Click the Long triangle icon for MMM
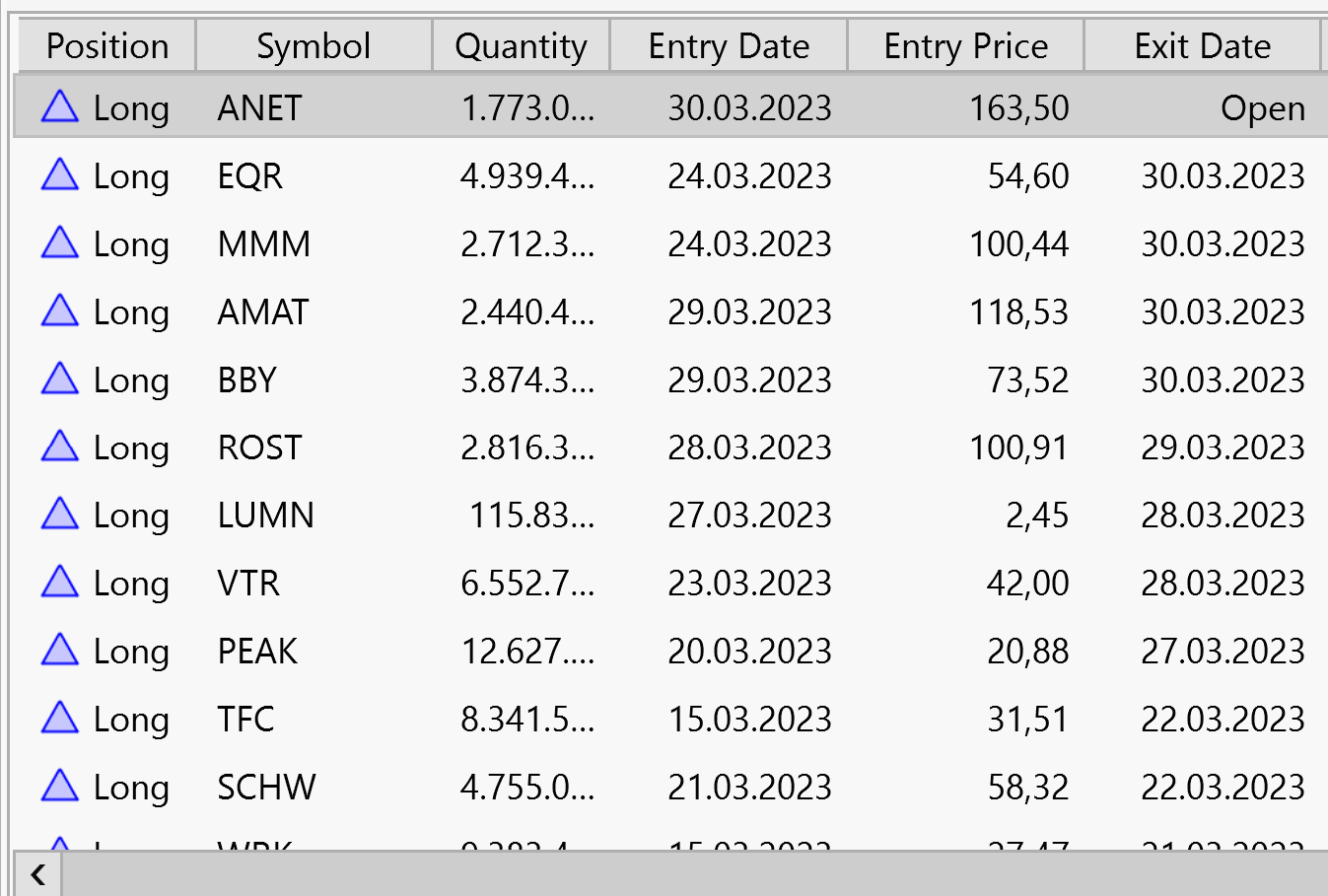The width and height of the screenshot is (1328, 896). 60,241
